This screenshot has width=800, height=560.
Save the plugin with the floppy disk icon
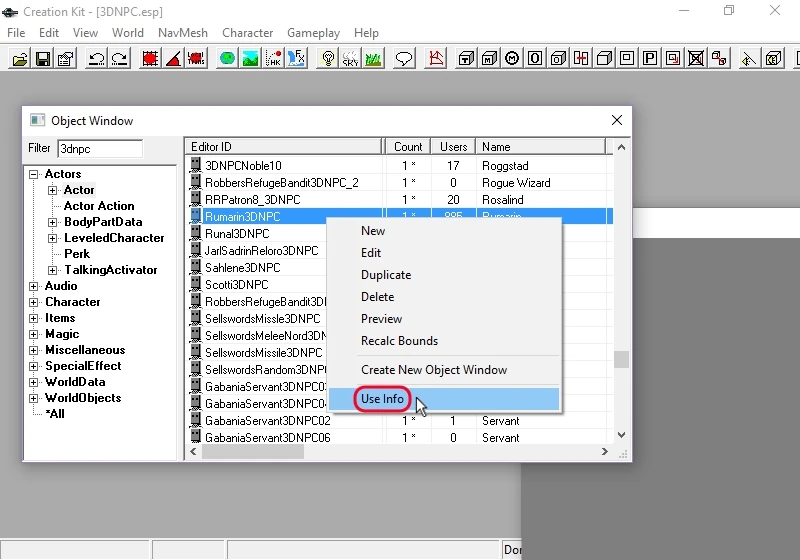tap(43, 59)
